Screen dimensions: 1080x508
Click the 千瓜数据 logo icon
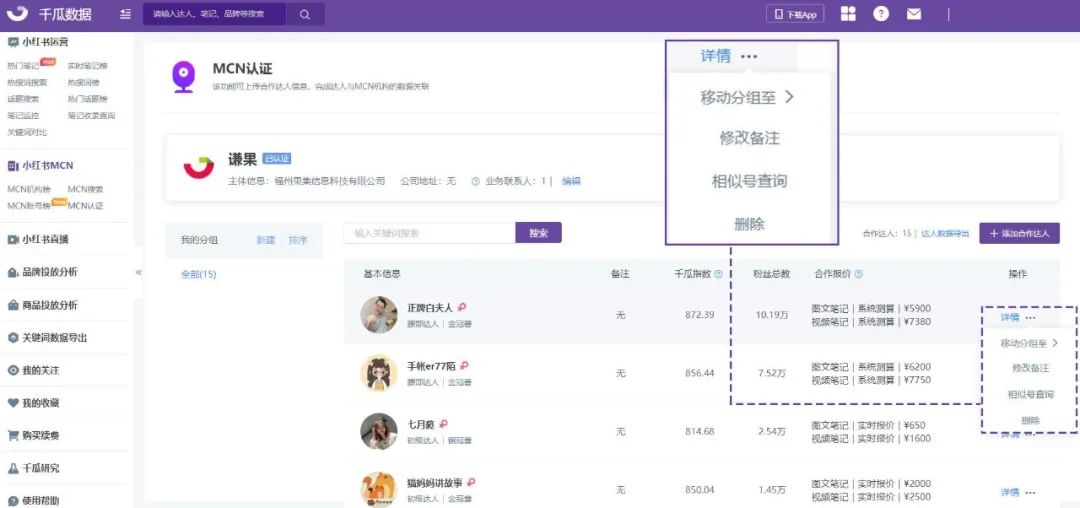(17, 13)
